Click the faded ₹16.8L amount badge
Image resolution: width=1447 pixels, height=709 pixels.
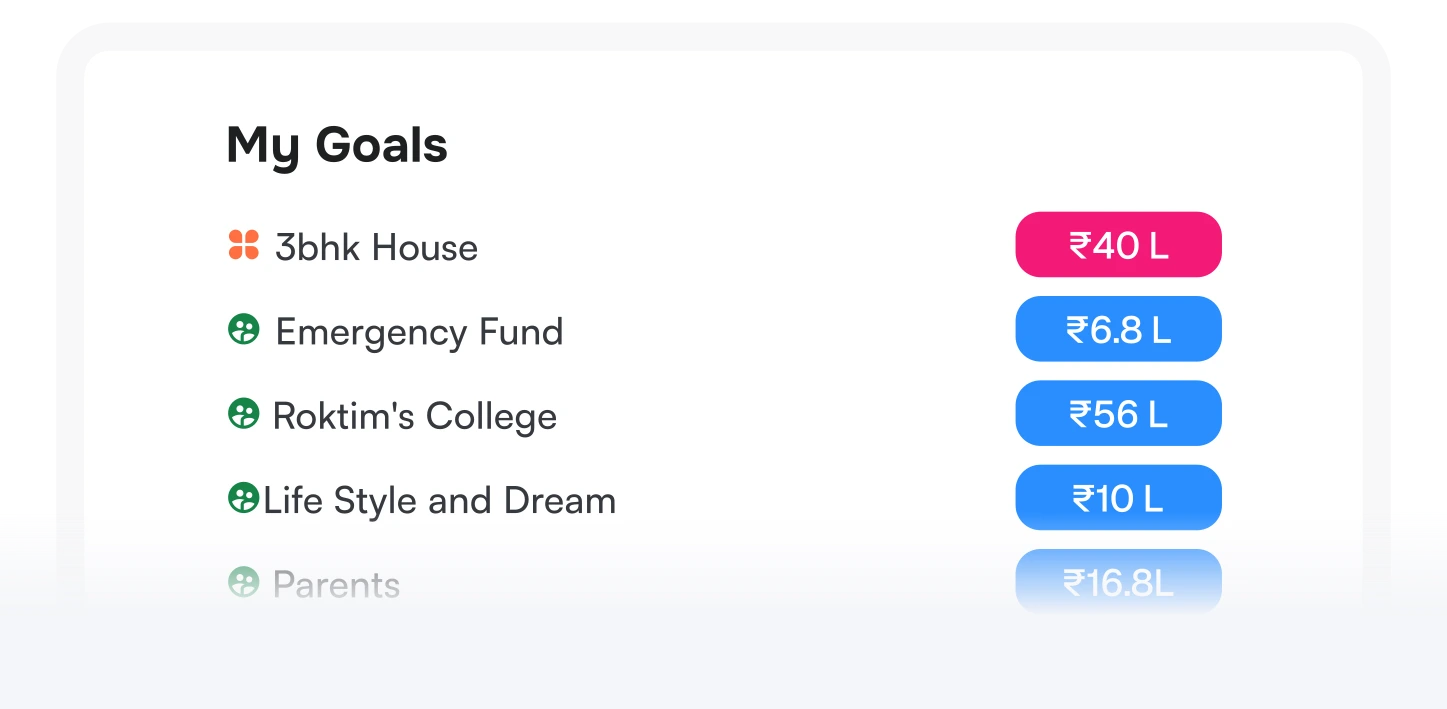pos(1118,581)
